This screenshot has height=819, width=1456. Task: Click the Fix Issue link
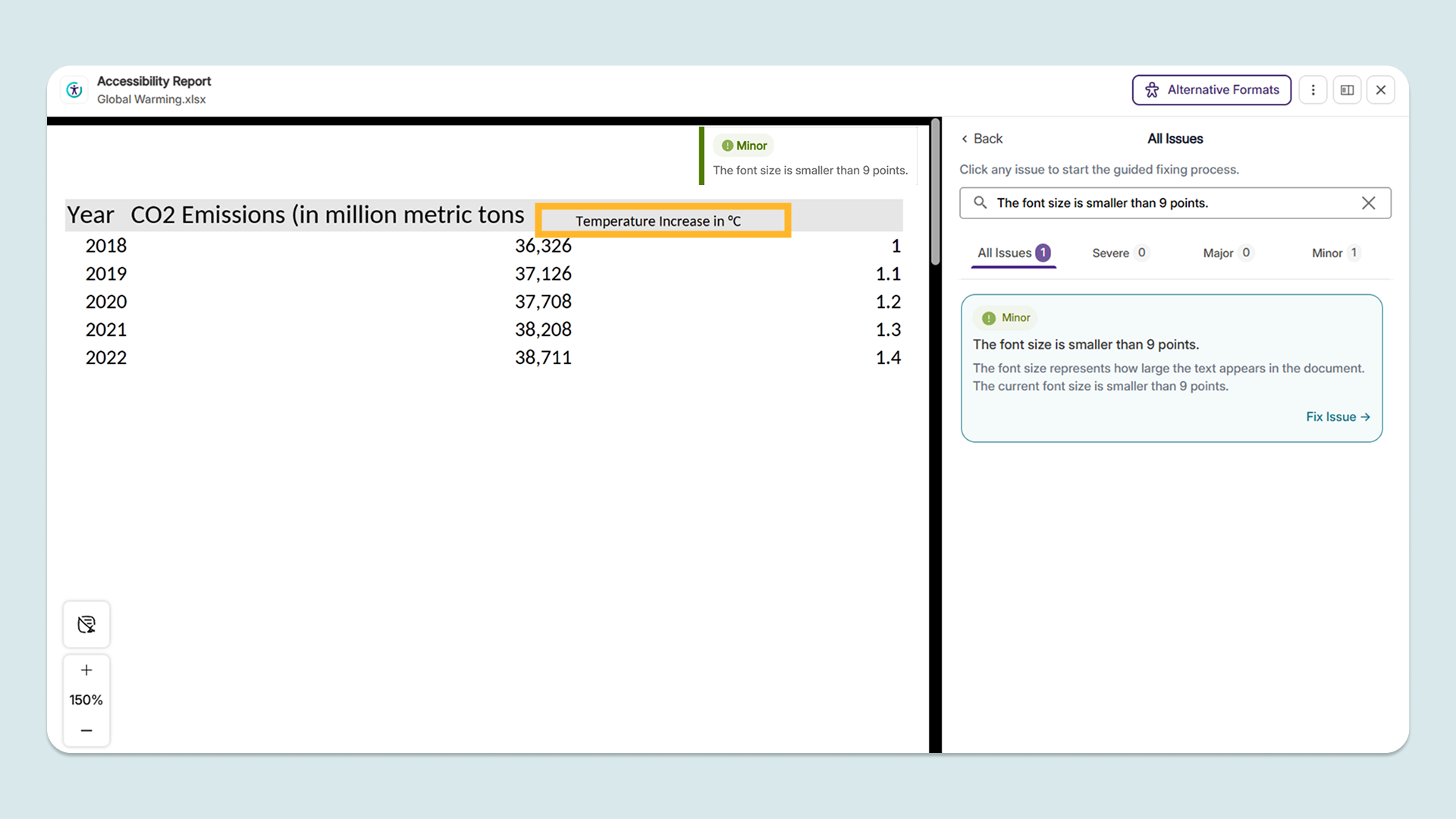click(1338, 417)
